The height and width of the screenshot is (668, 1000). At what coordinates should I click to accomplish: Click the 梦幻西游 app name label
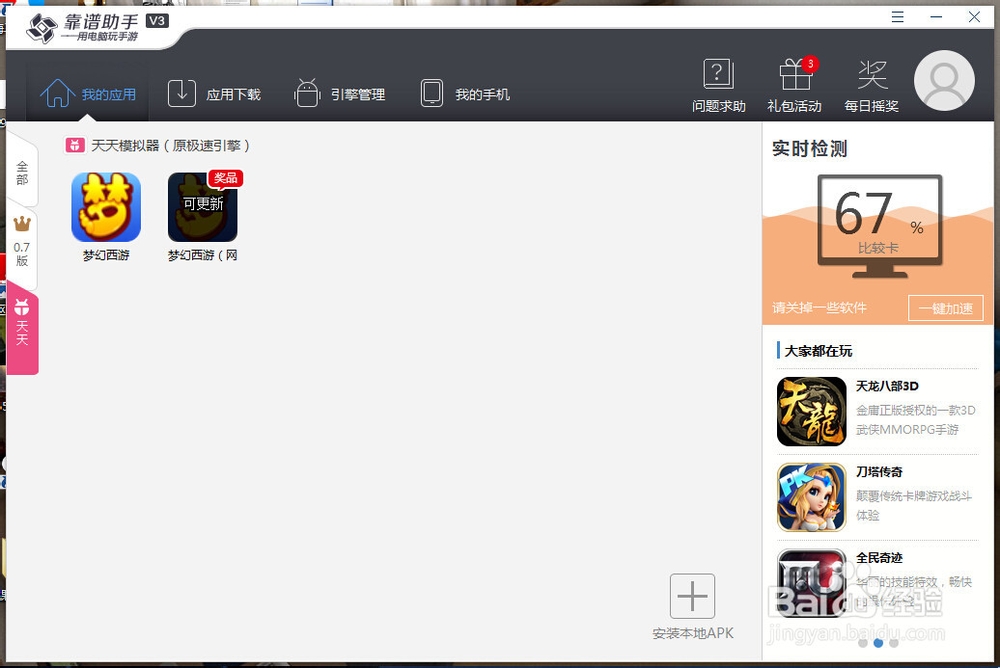106,255
